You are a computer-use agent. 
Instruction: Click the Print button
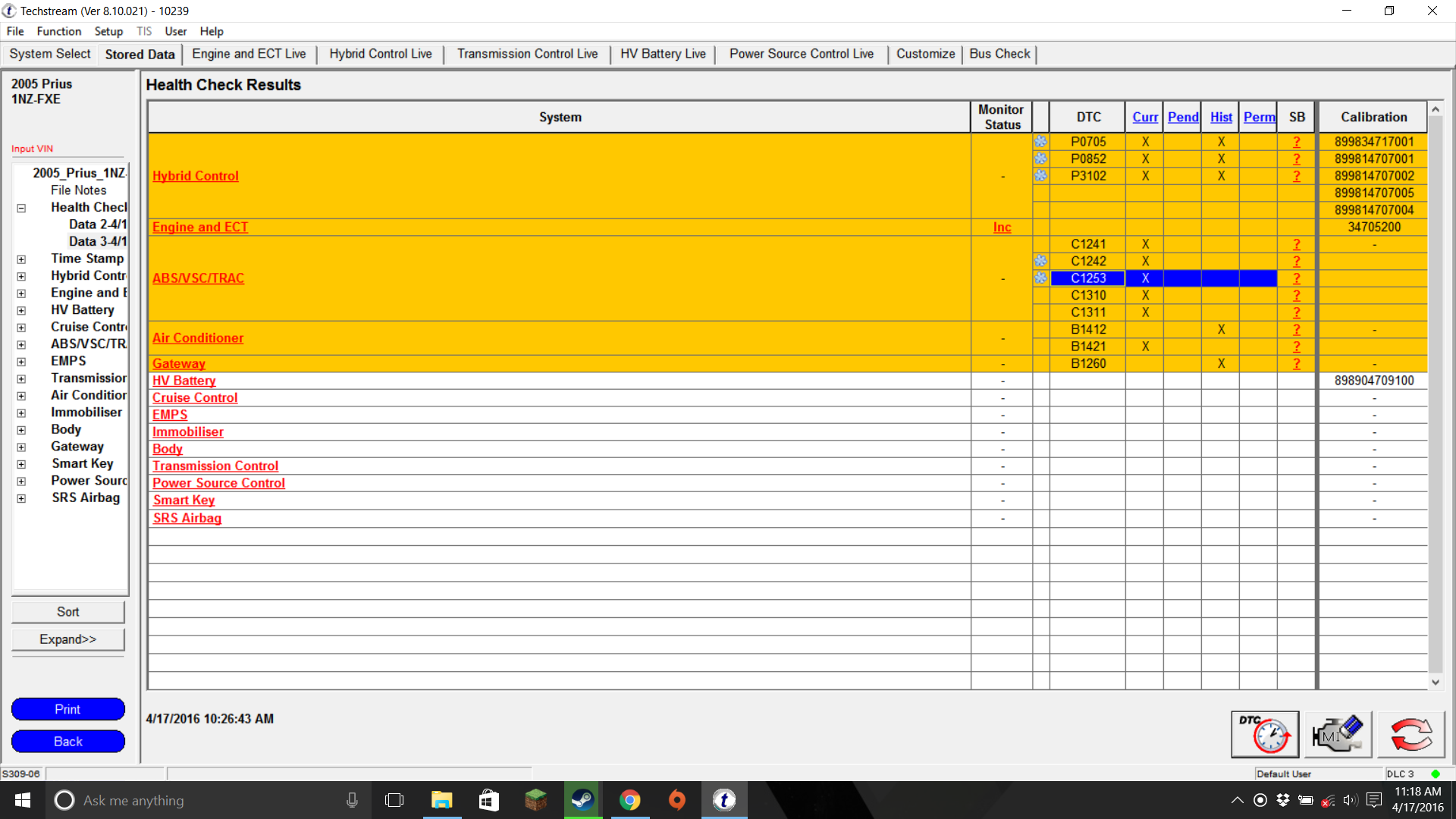67,709
